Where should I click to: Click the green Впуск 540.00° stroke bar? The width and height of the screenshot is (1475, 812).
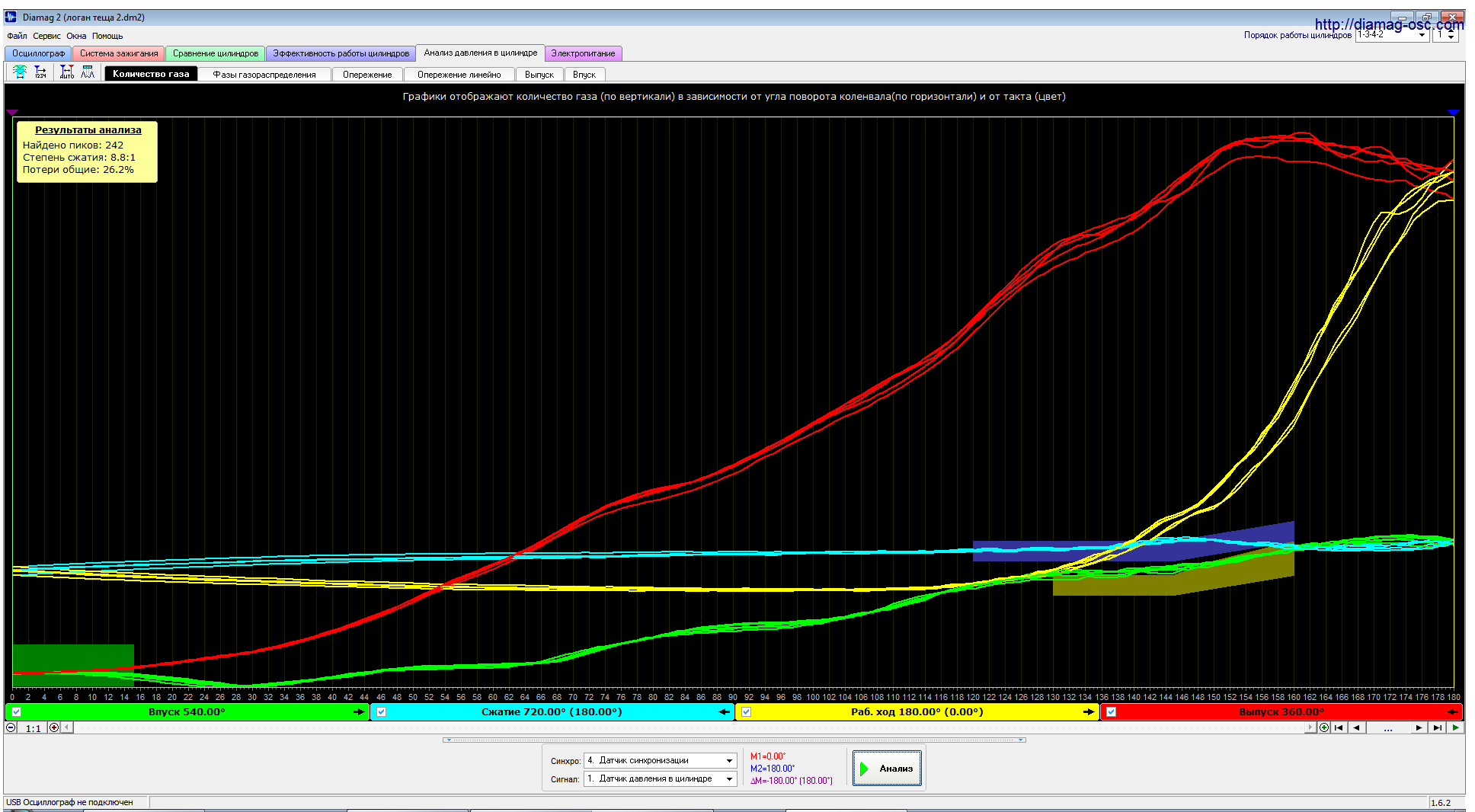pyautogui.click(x=187, y=712)
